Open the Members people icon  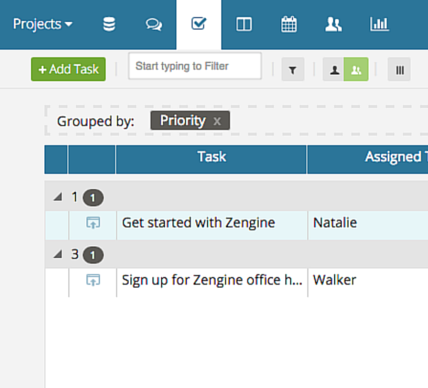333,24
